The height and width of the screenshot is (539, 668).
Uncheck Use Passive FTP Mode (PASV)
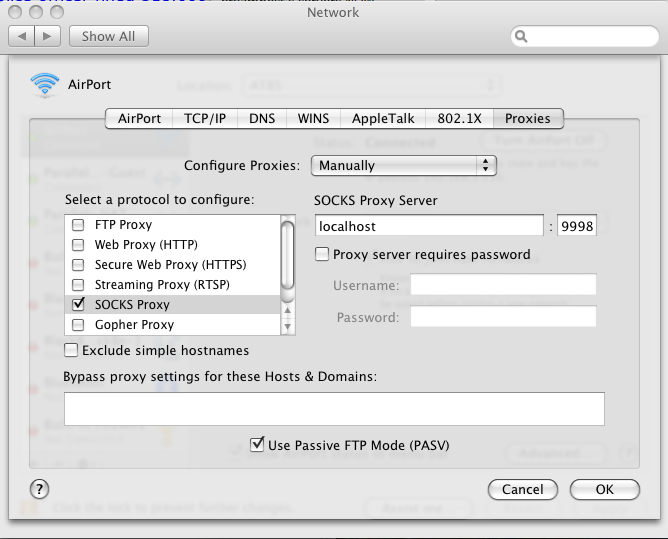point(257,444)
